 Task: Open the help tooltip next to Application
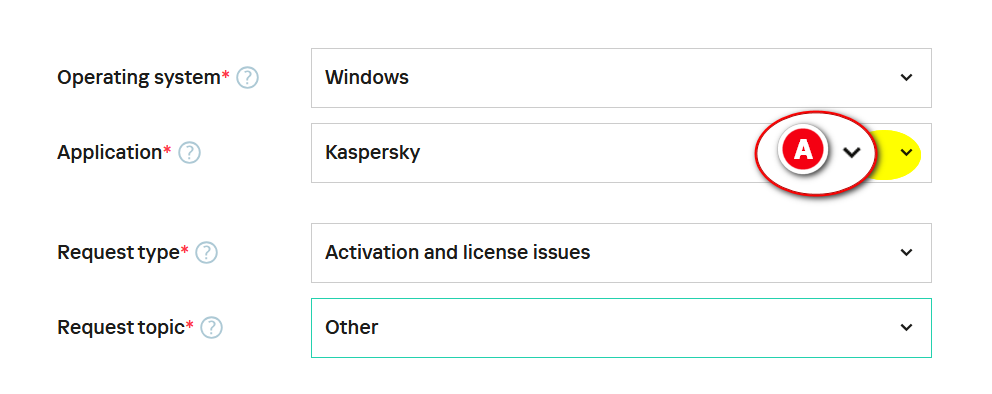pyautogui.click(x=189, y=153)
